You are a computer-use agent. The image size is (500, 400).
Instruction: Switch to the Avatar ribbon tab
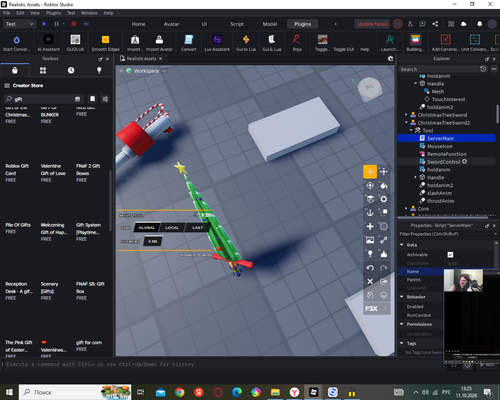pyautogui.click(x=171, y=24)
